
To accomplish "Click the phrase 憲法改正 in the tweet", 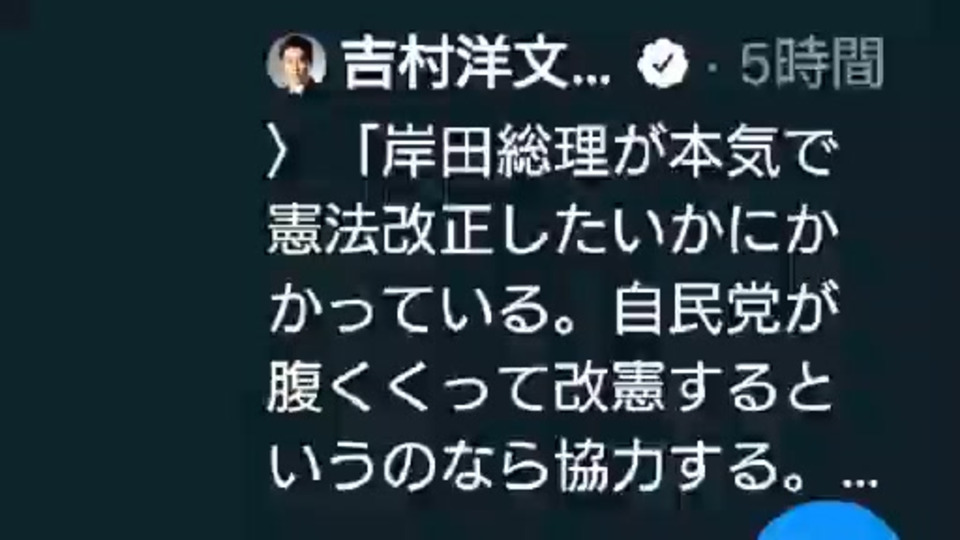I will pyautogui.click(x=381, y=233).
